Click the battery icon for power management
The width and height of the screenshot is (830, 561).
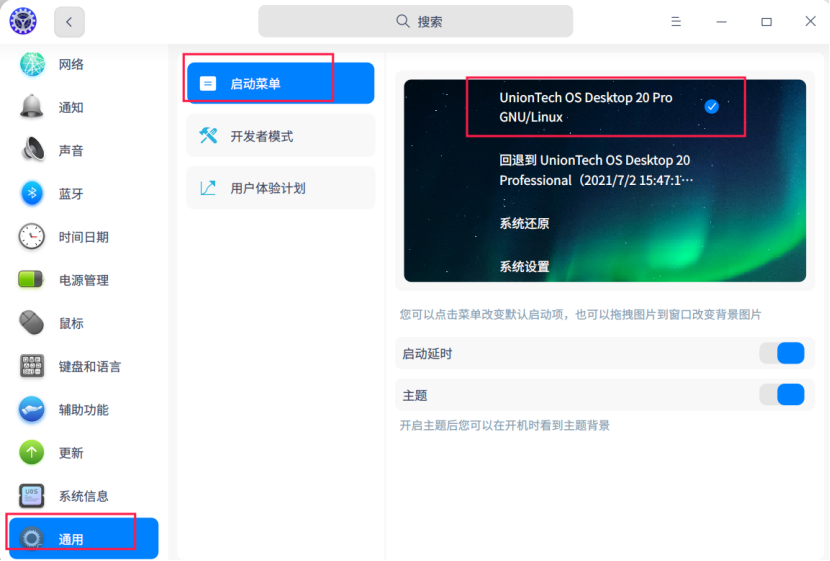[31, 279]
